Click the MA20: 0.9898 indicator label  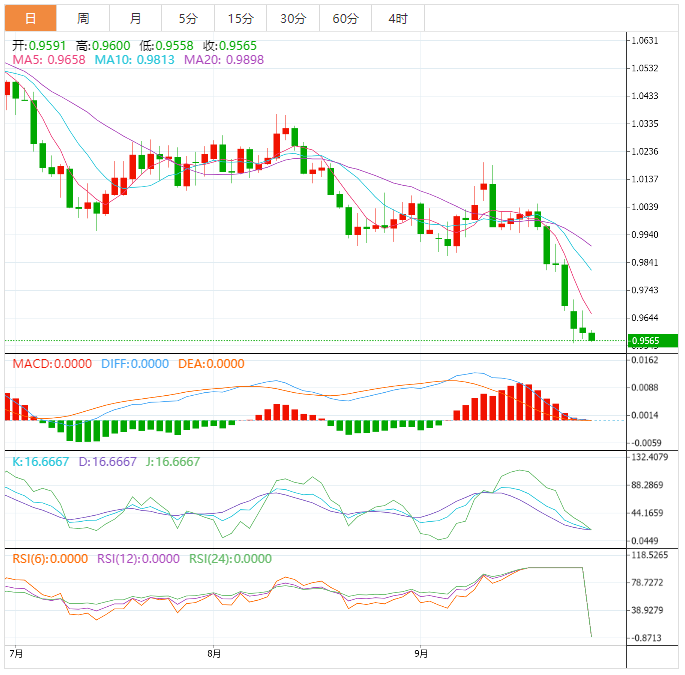224,59
